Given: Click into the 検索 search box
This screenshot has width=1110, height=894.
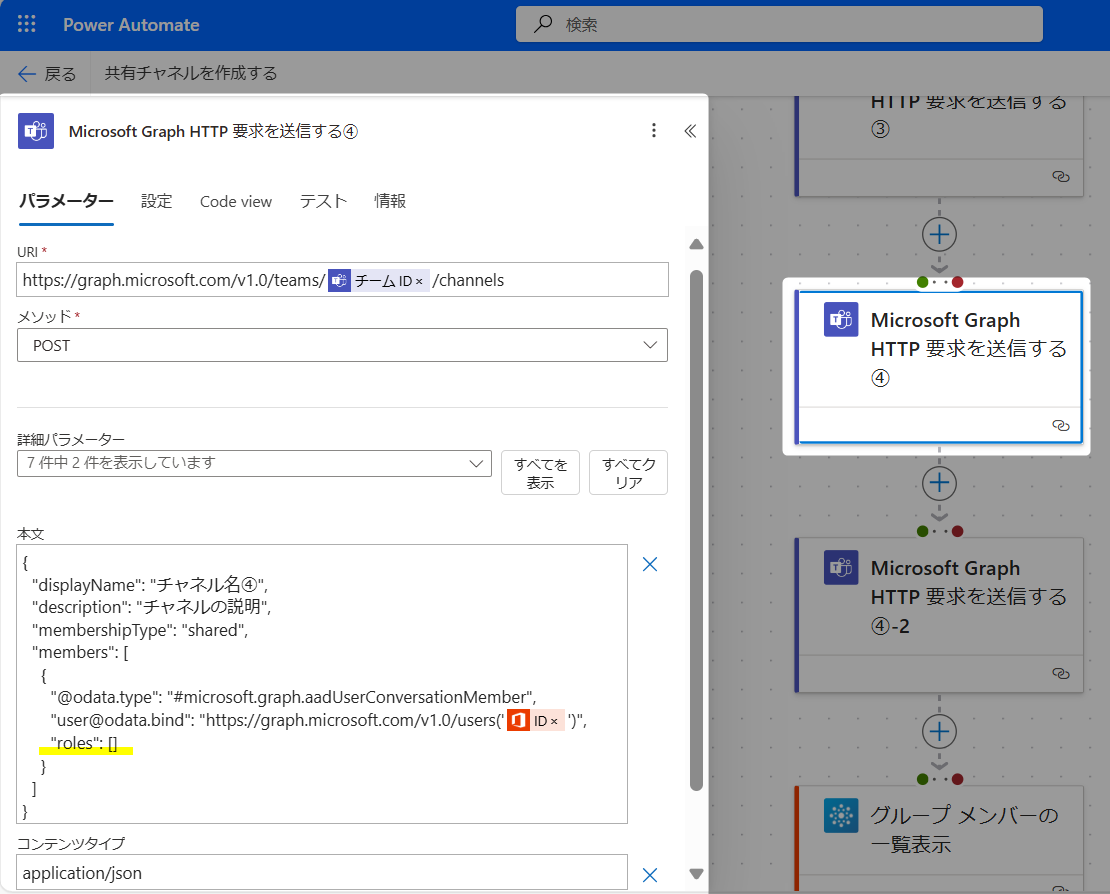Looking at the screenshot, I should point(779,24).
